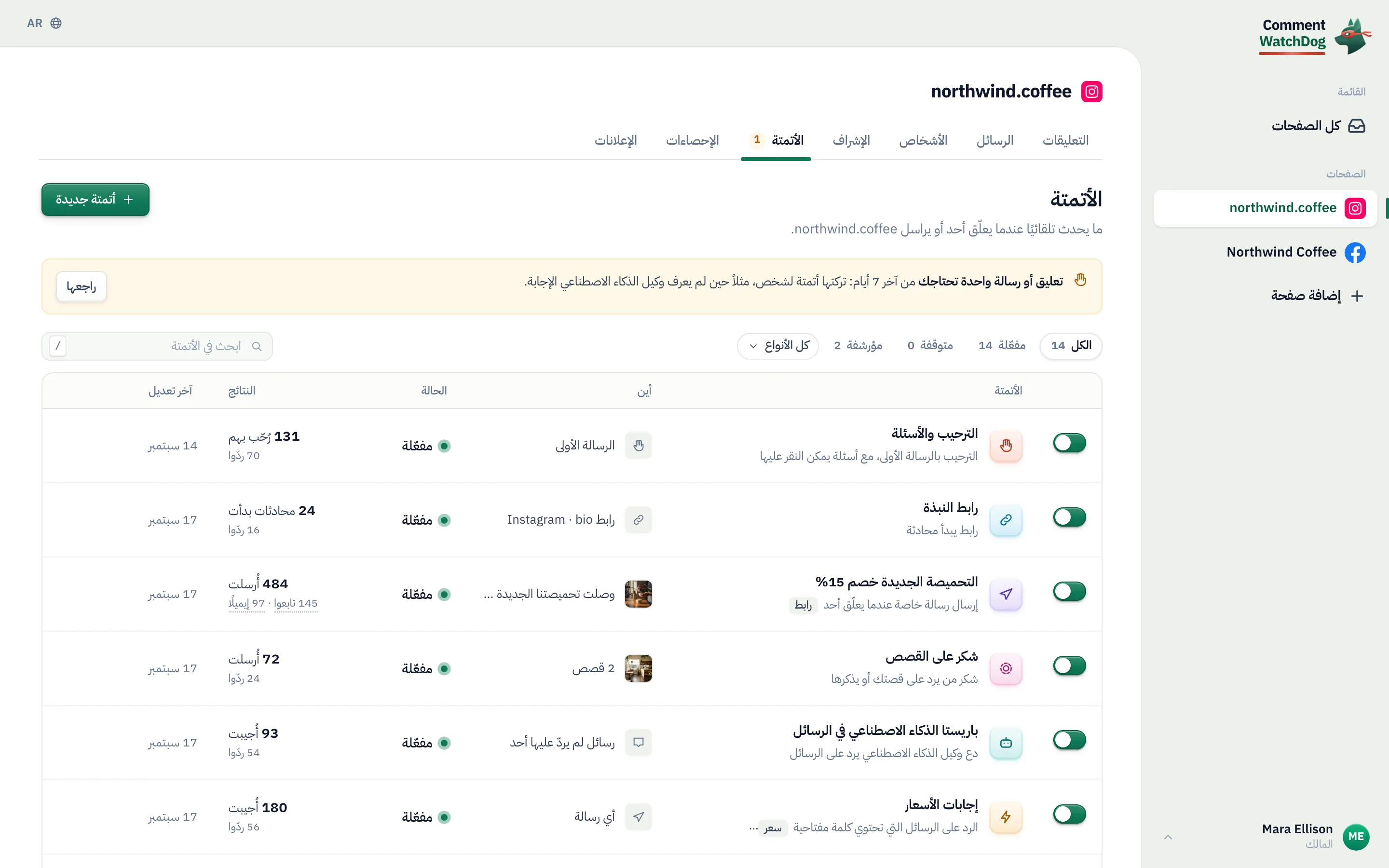Click the inbox icon for كل الصفحات

(1356, 126)
